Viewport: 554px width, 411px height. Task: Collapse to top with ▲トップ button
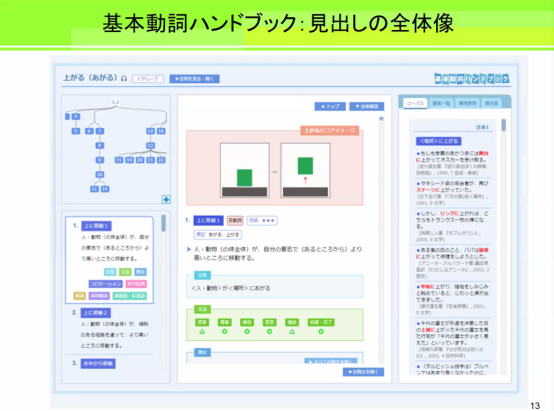(330, 106)
